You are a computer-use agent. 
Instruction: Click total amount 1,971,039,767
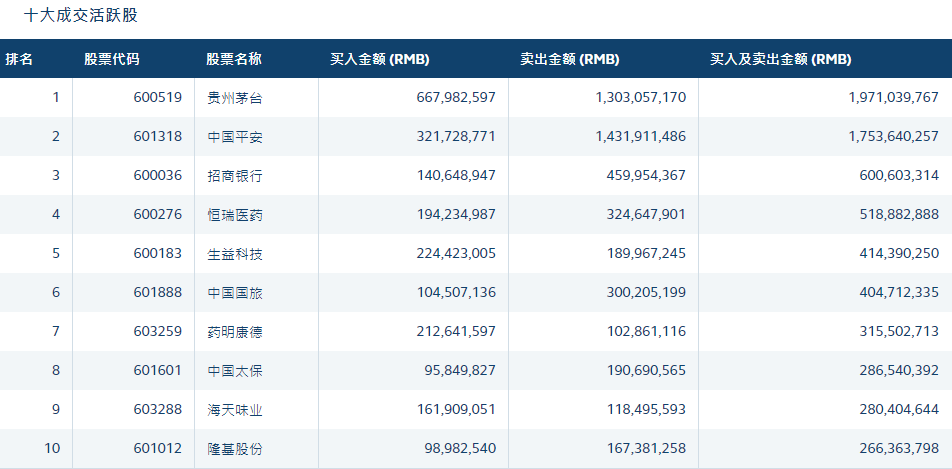(x=894, y=97)
